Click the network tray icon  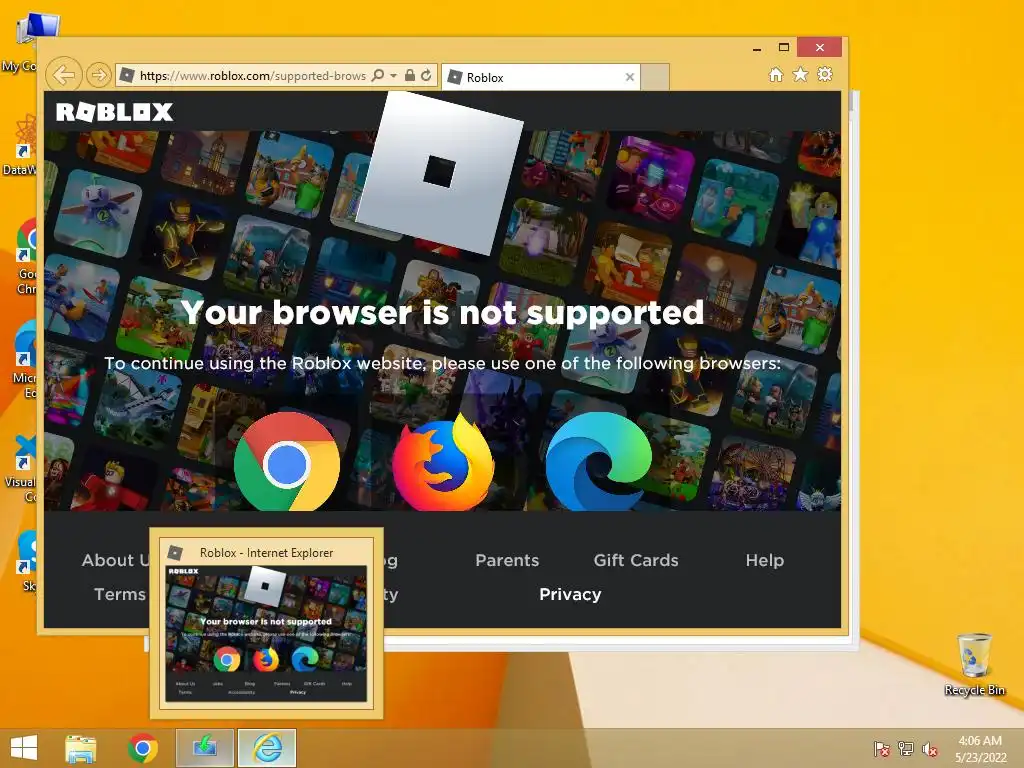(906, 749)
